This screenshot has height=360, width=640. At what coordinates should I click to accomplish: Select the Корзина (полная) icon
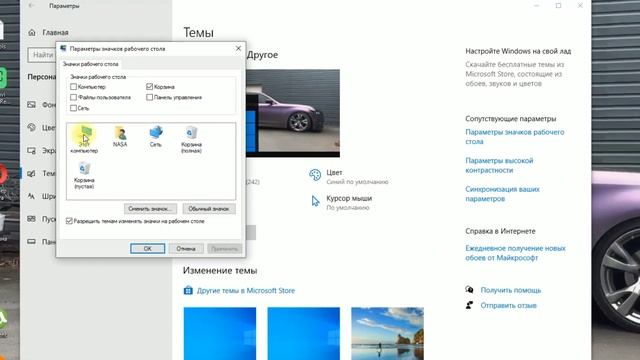(191, 140)
